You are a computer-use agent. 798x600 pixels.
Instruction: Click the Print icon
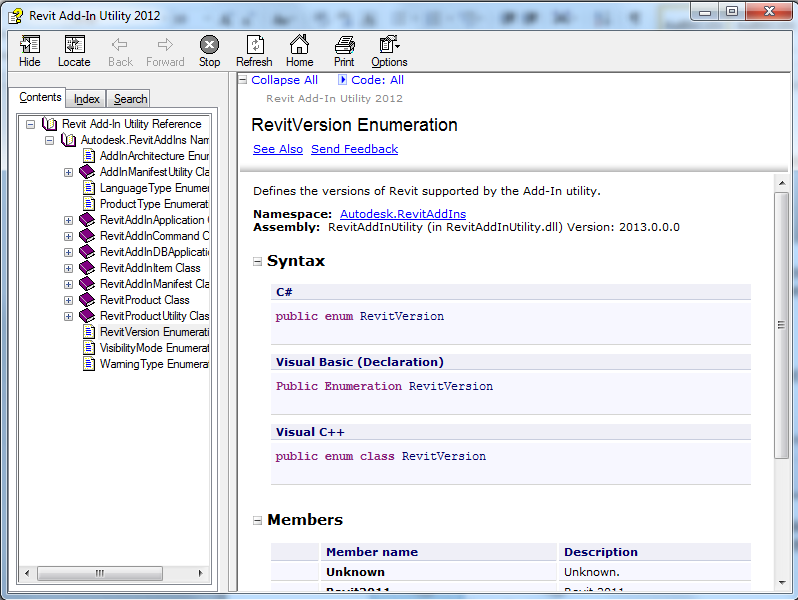point(345,45)
